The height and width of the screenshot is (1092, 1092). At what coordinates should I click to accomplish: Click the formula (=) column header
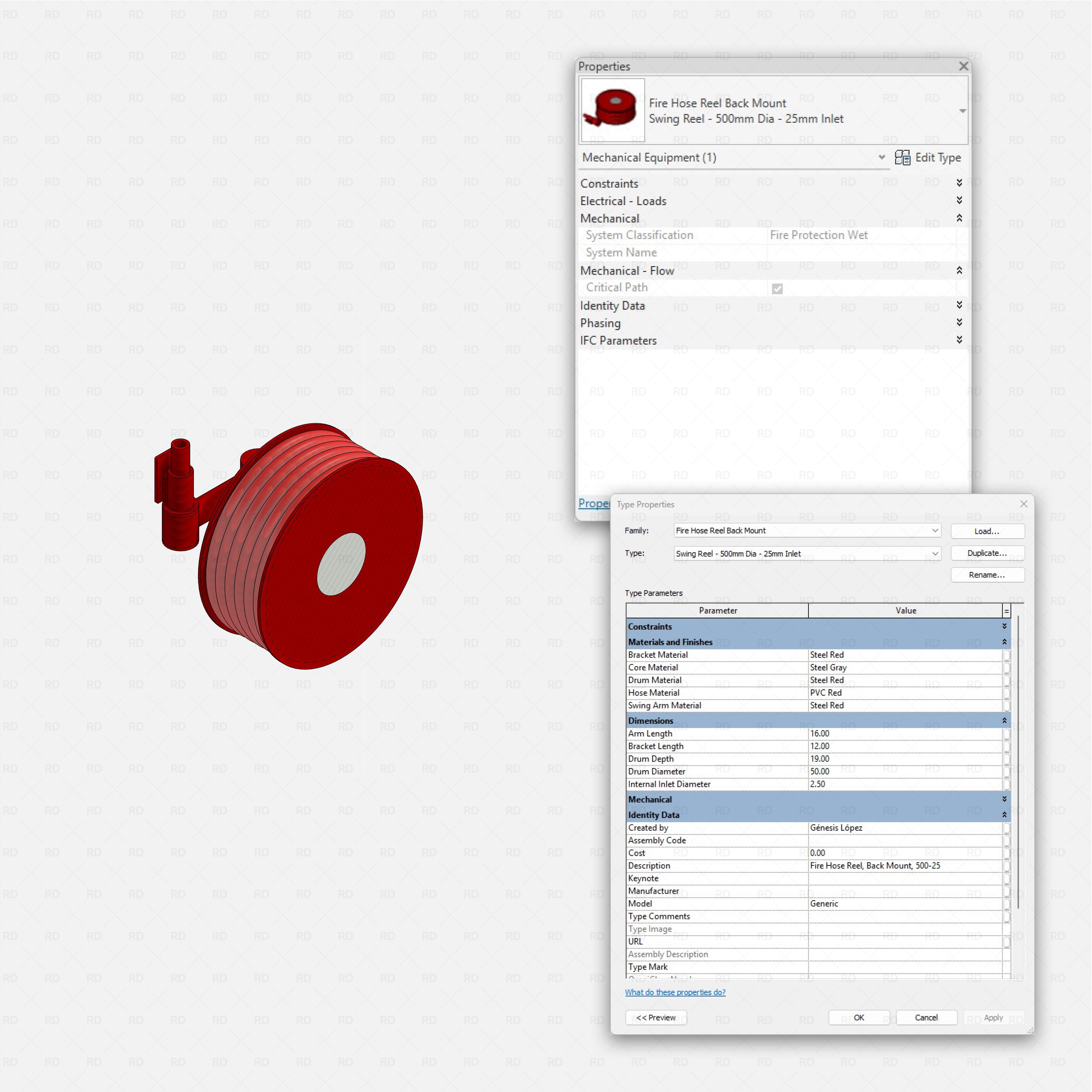coord(1006,611)
